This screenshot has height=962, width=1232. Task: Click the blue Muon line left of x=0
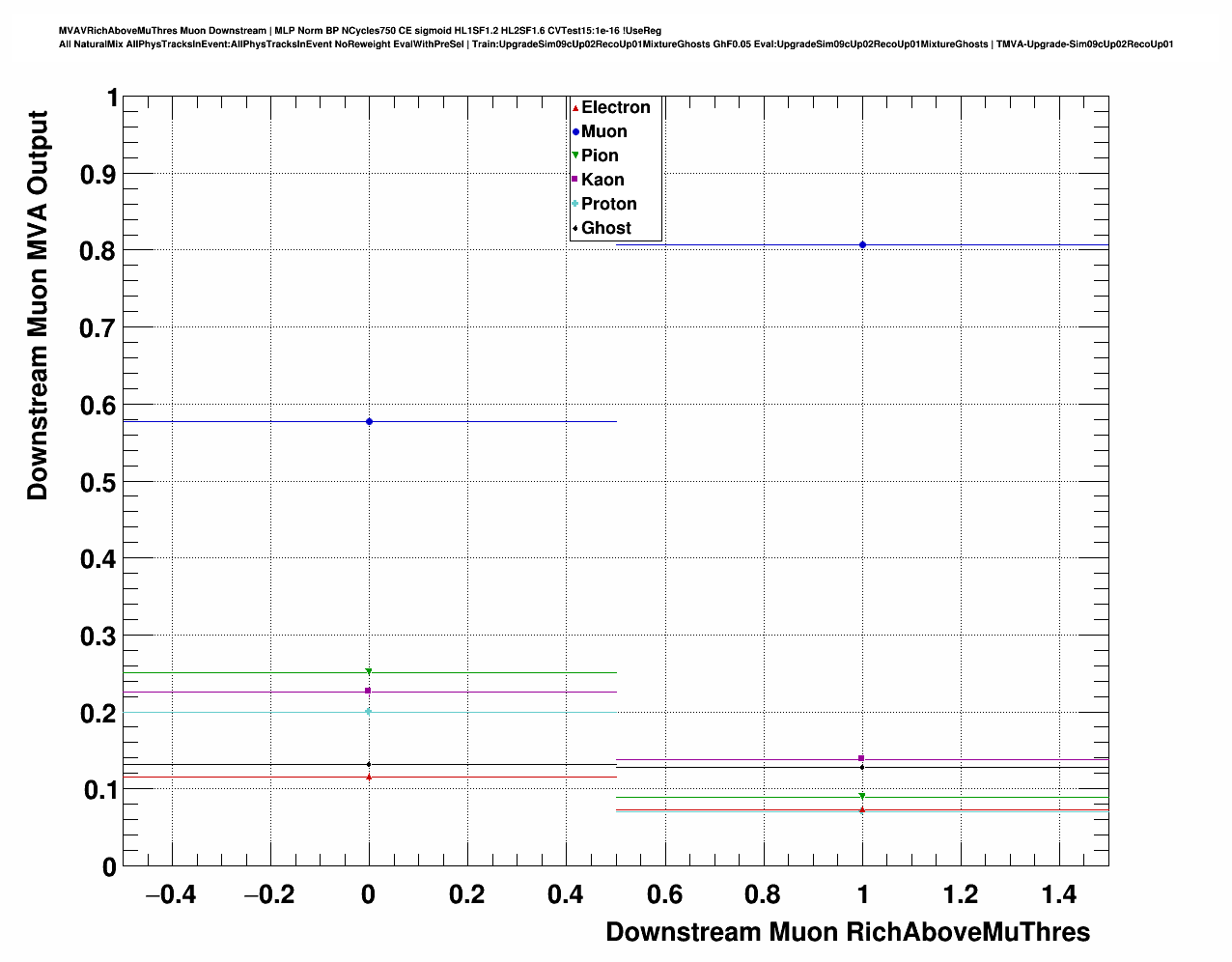(x=241, y=422)
